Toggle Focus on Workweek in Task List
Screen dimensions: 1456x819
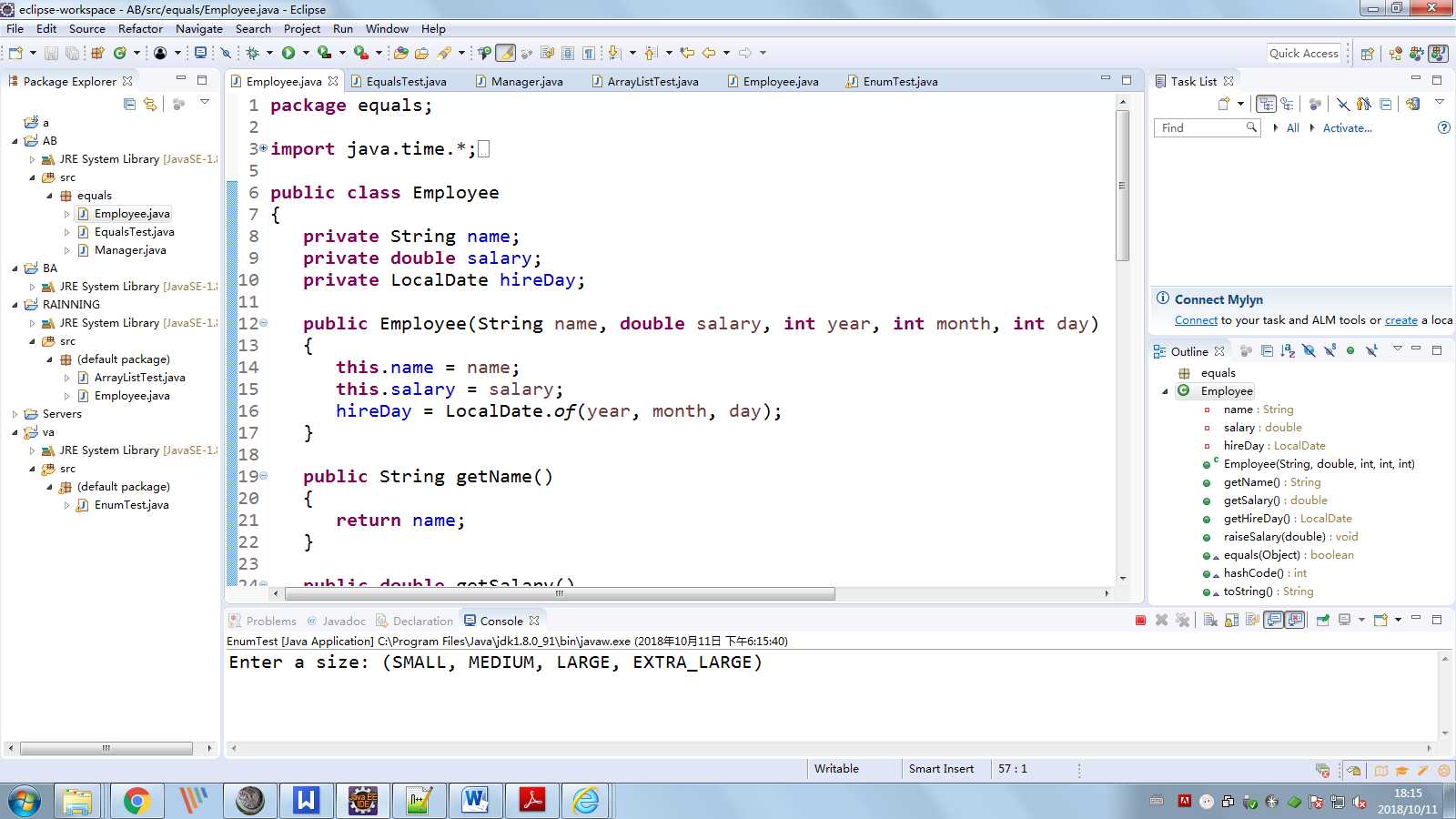[1315, 104]
